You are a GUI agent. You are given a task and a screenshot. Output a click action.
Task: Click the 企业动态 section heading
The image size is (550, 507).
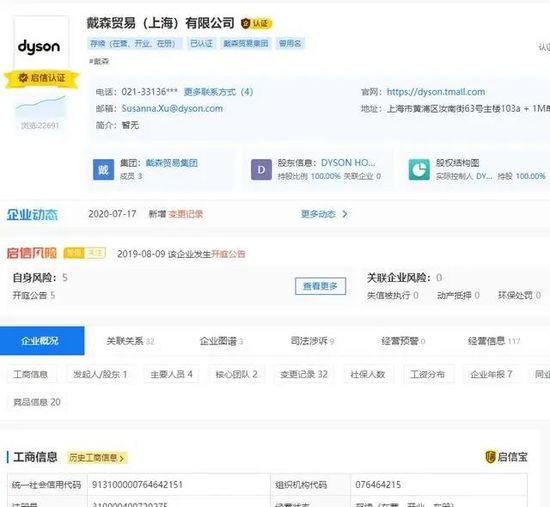click(x=32, y=214)
